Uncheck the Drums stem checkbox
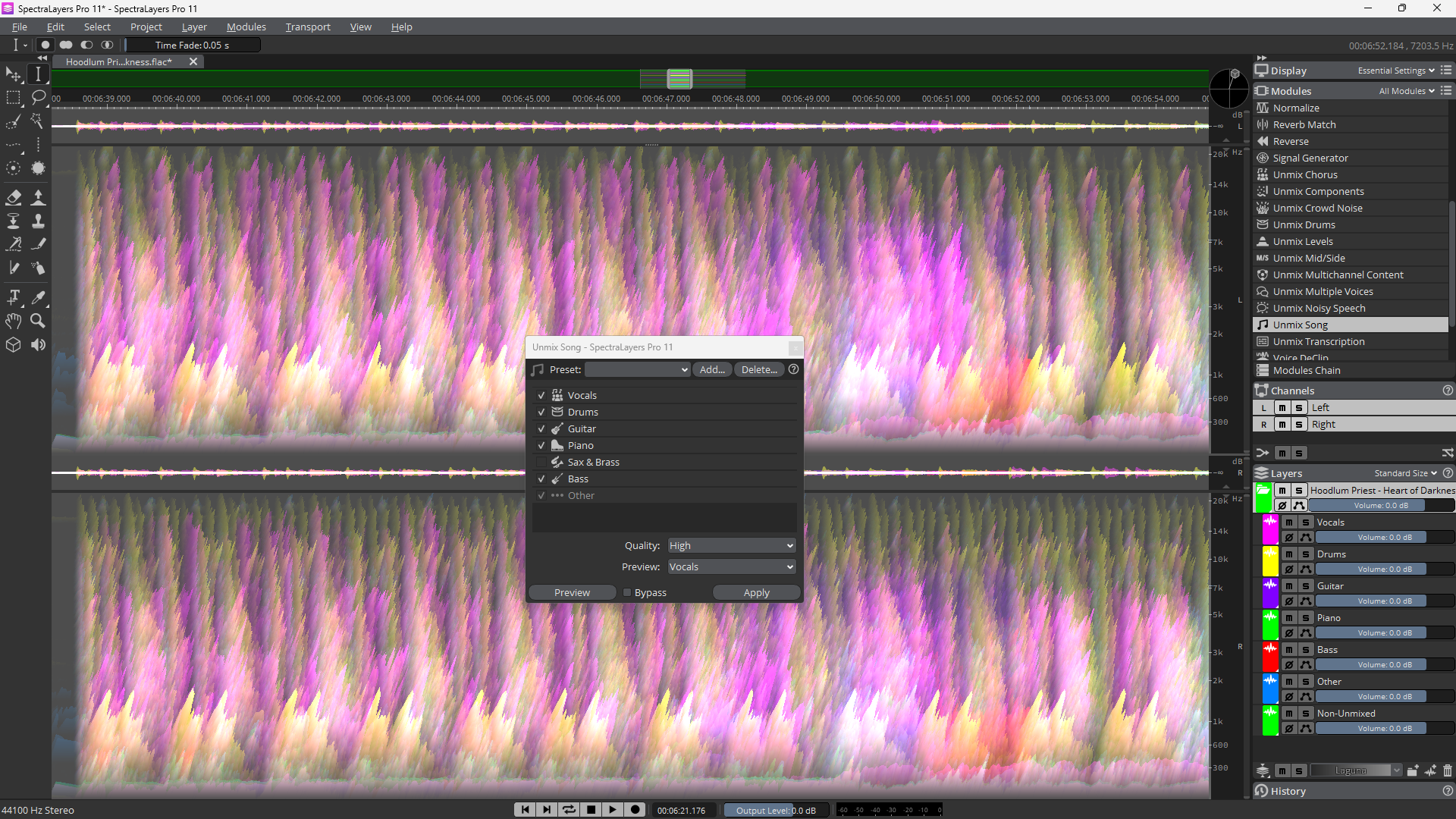This screenshot has height=819, width=1456. 541,412
